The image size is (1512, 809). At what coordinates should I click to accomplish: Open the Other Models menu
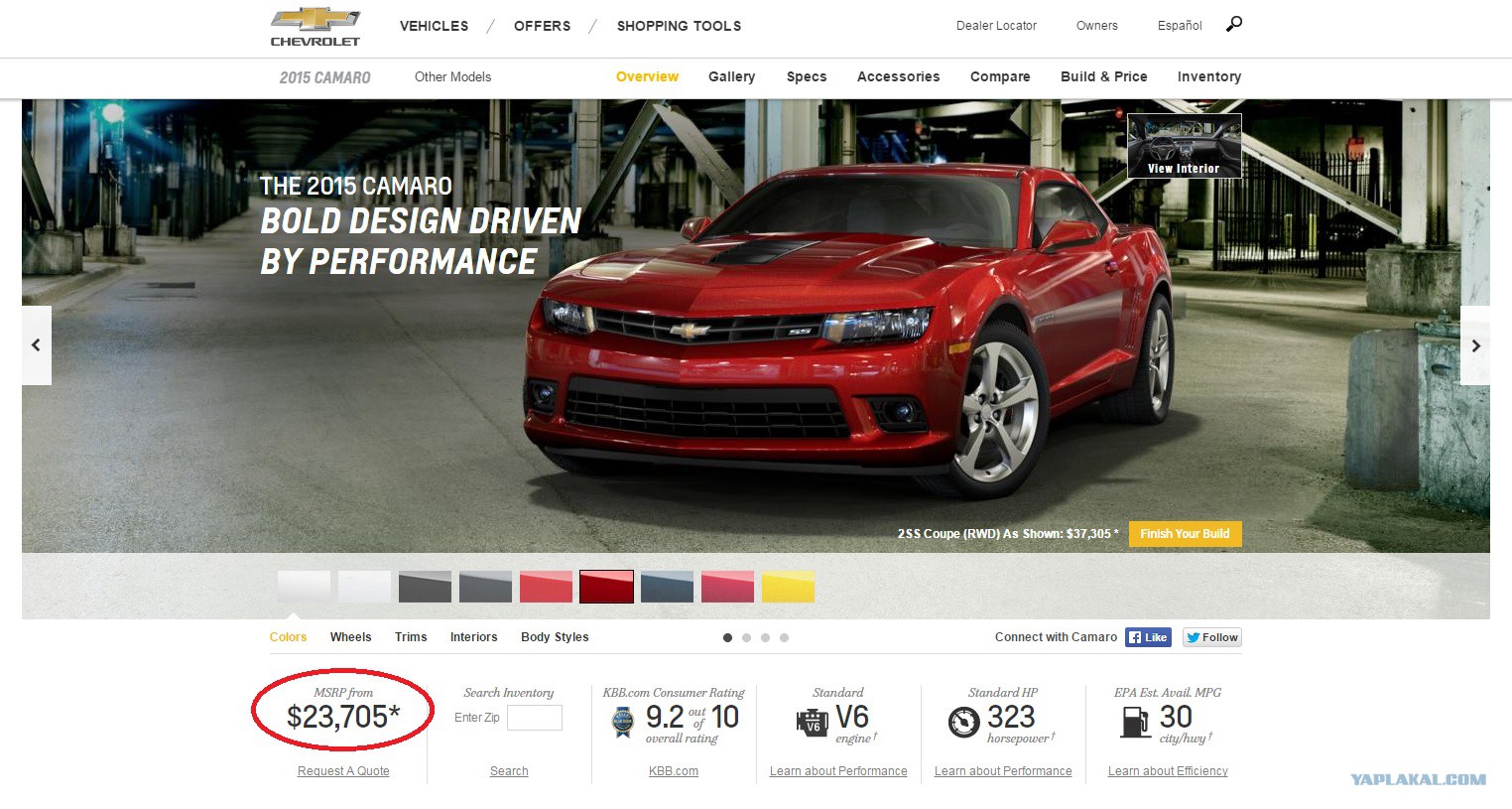[452, 76]
